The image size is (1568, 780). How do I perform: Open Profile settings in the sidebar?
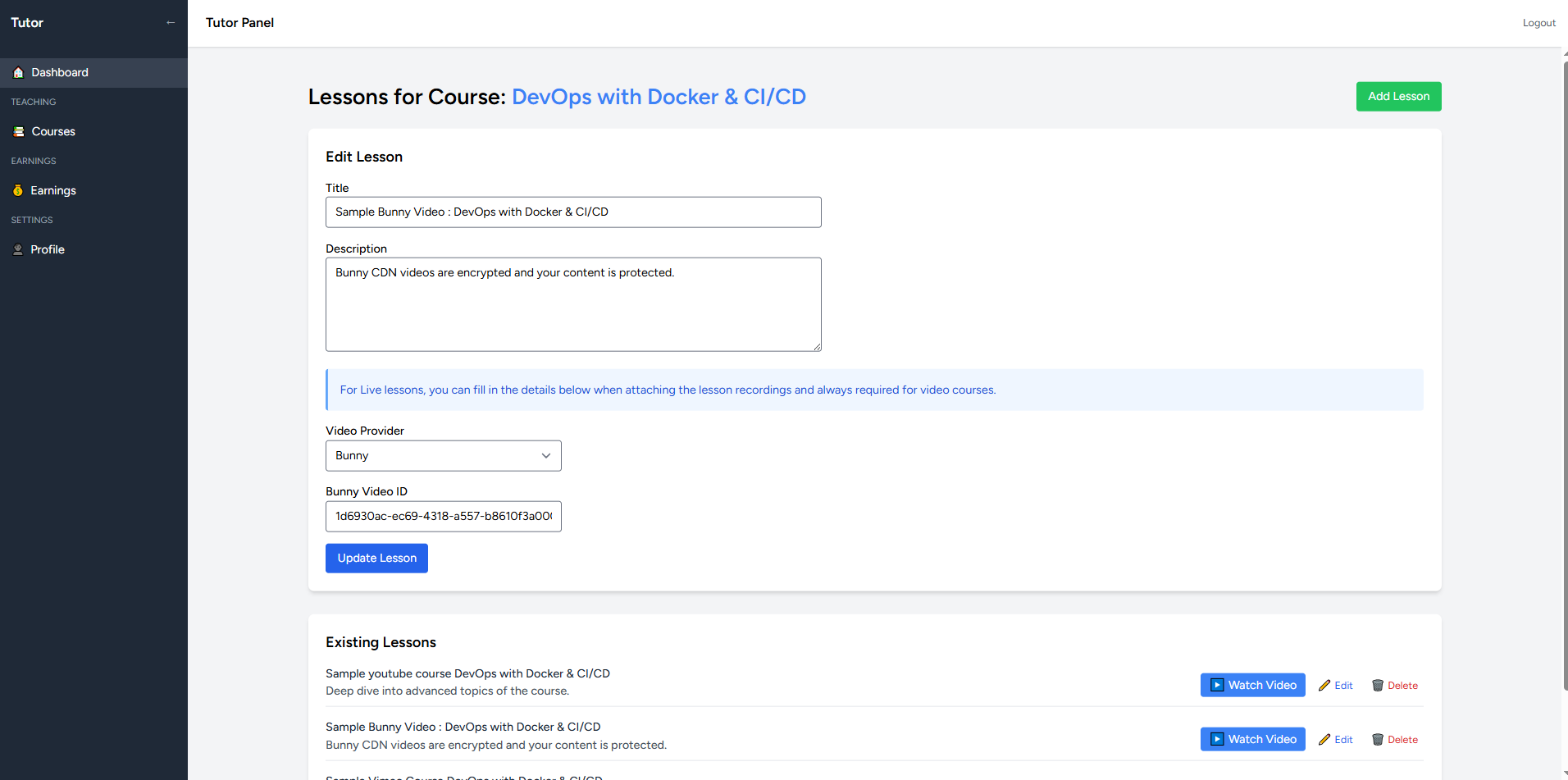pyautogui.click(x=93, y=250)
